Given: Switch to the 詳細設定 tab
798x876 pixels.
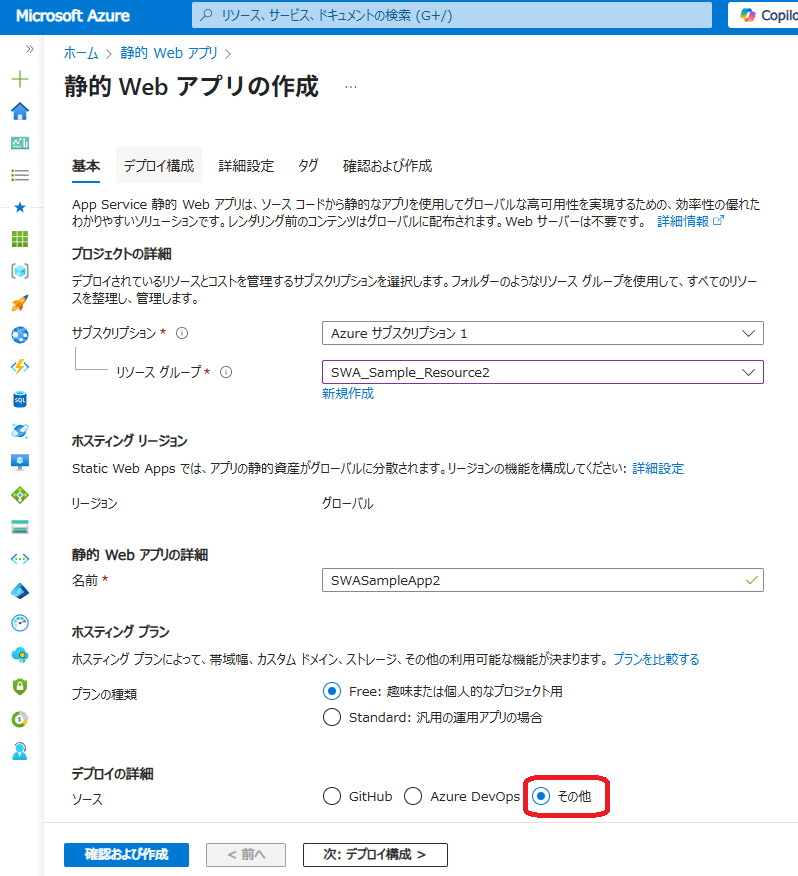Looking at the screenshot, I should point(246,166).
